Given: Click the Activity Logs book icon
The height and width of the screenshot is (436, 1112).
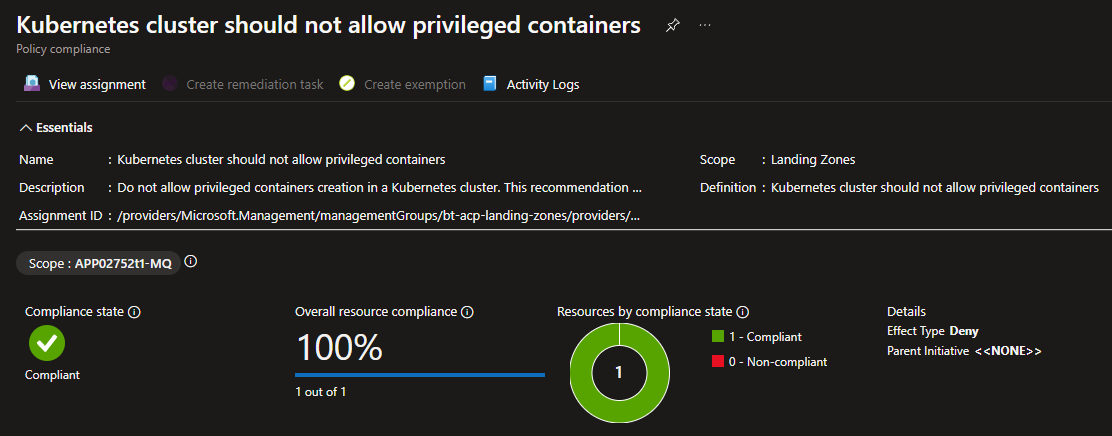Looking at the screenshot, I should click(490, 84).
